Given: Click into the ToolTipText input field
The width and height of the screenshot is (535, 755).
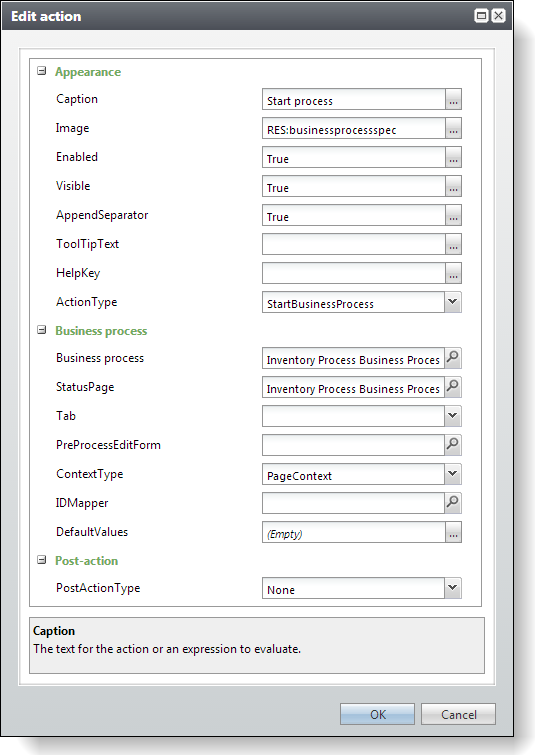Looking at the screenshot, I should coord(353,244).
